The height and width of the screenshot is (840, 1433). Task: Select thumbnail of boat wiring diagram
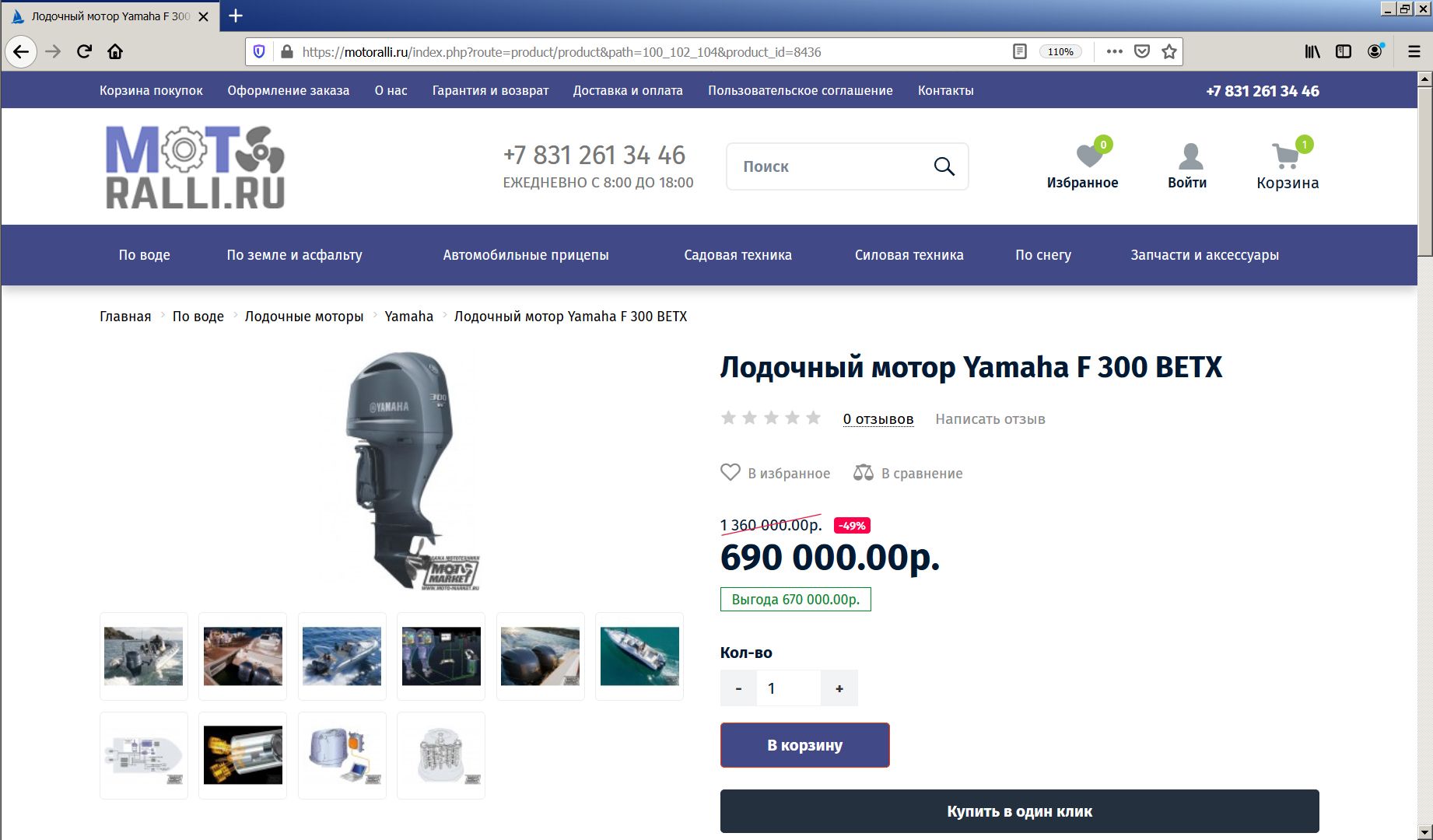(x=144, y=755)
